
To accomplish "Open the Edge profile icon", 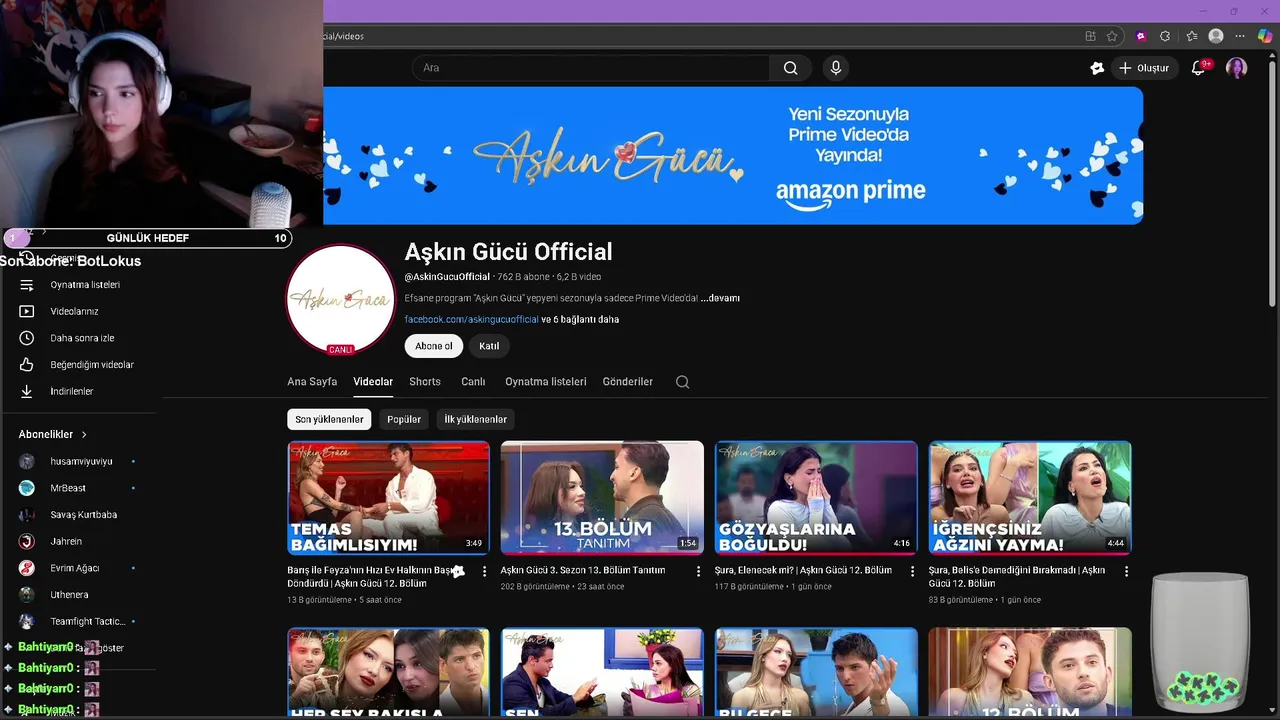I will (x=1216, y=36).
